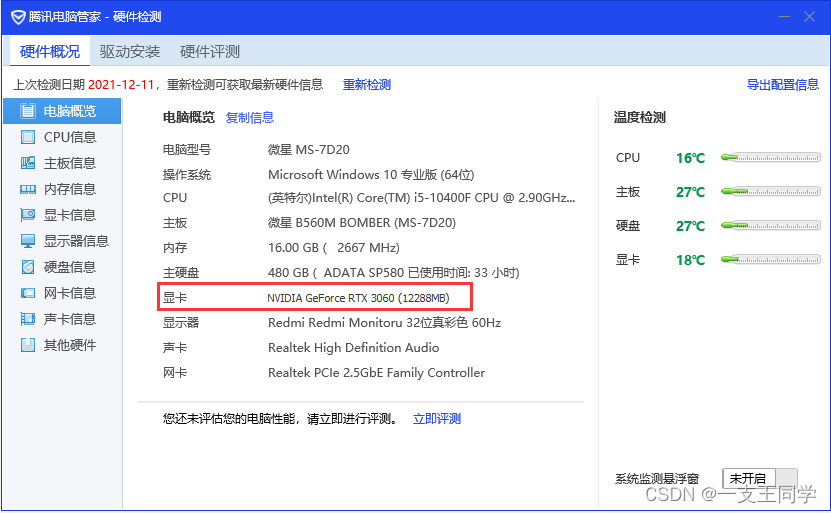Switch to the 硬件评测 tab

pos(210,51)
